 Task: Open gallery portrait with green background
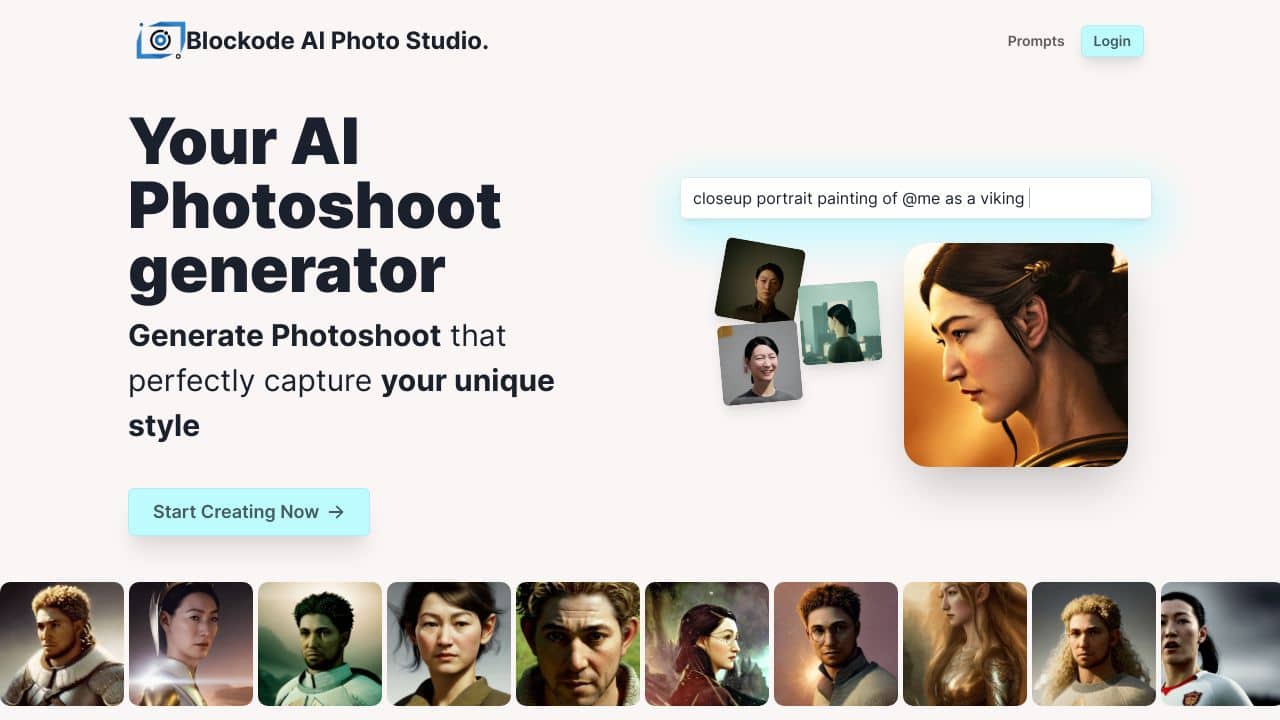320,644
